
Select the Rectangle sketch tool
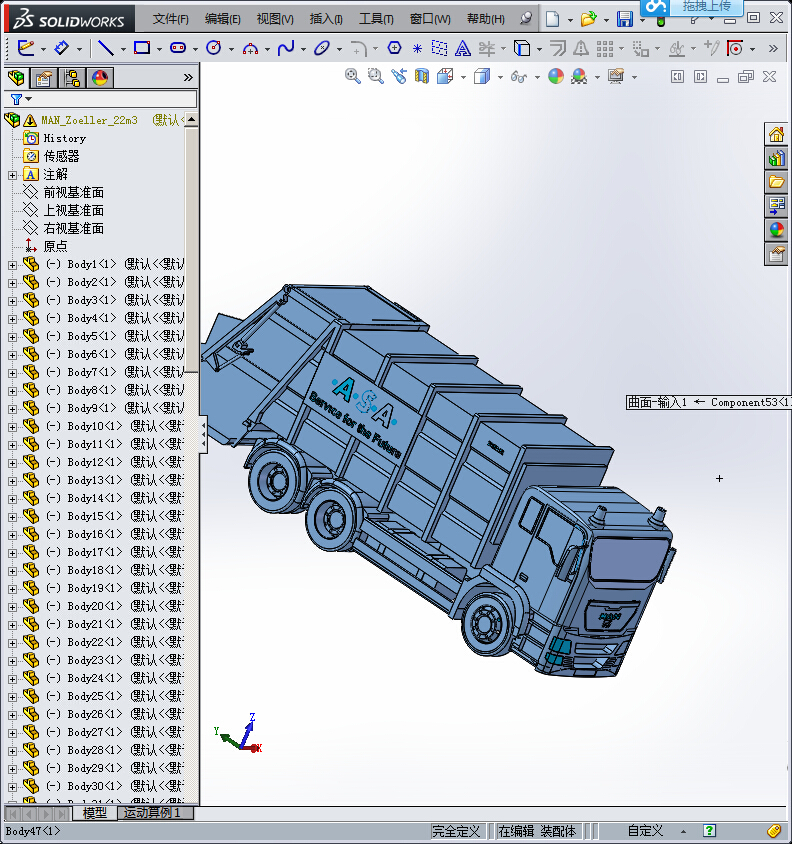pyautogui.click(x=141, y=47)
